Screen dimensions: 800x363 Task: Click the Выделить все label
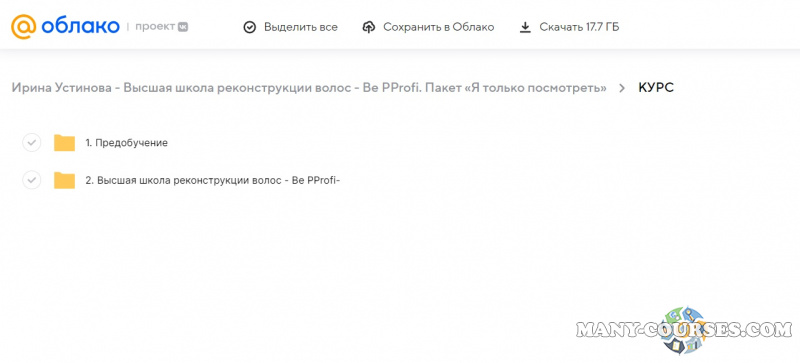coord(301,27)
